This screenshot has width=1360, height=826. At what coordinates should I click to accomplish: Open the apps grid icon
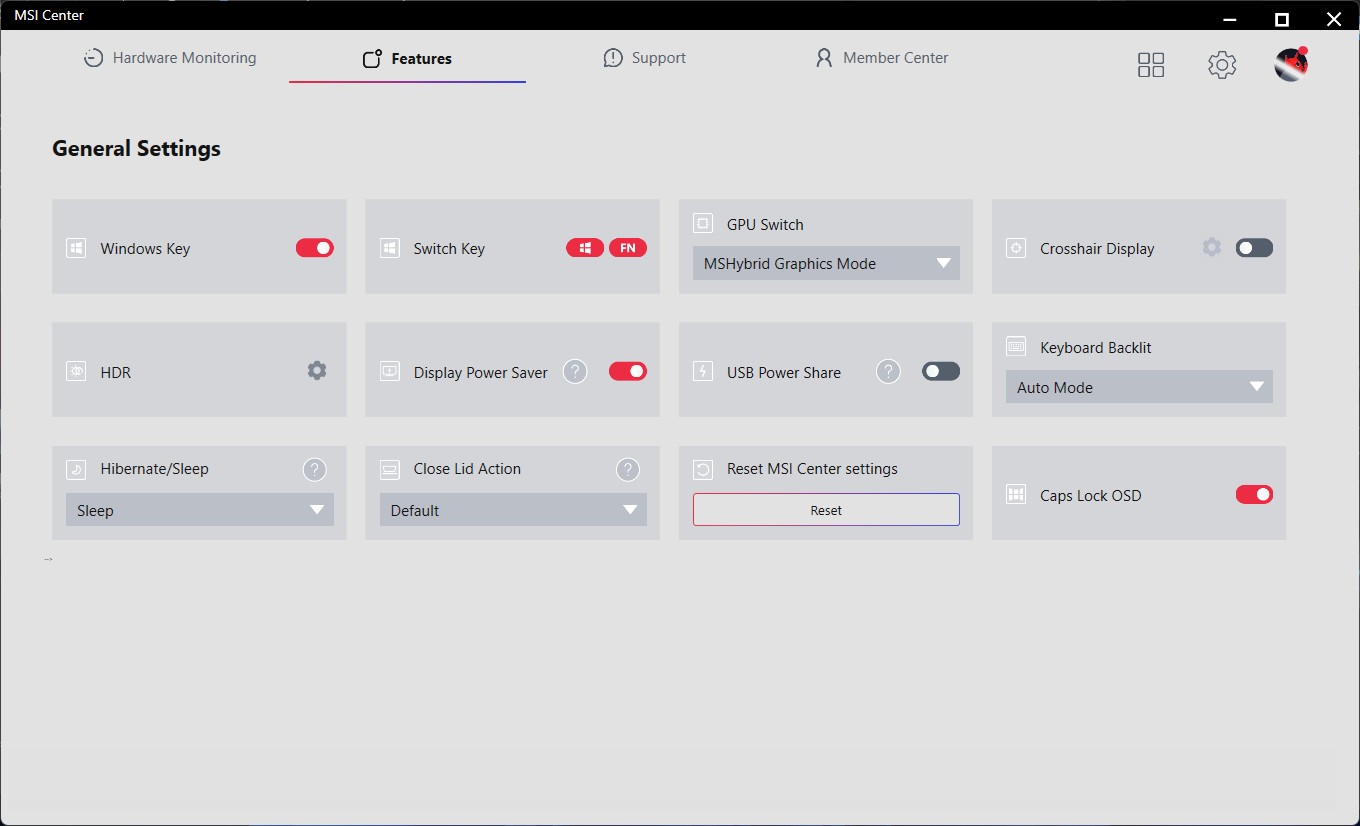(x=1151, y=65)
